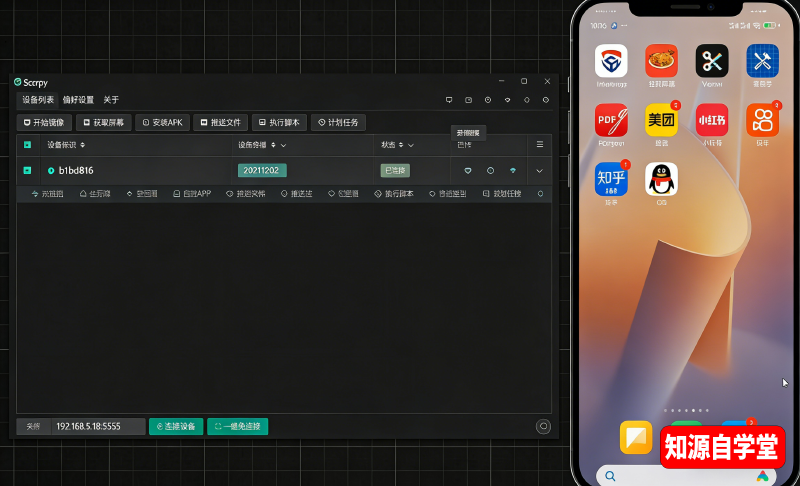Click the round icon at bottom-right of Scrcpy window
The height and width of the screenshot is (486, 800).
click(x=544, y=426)
